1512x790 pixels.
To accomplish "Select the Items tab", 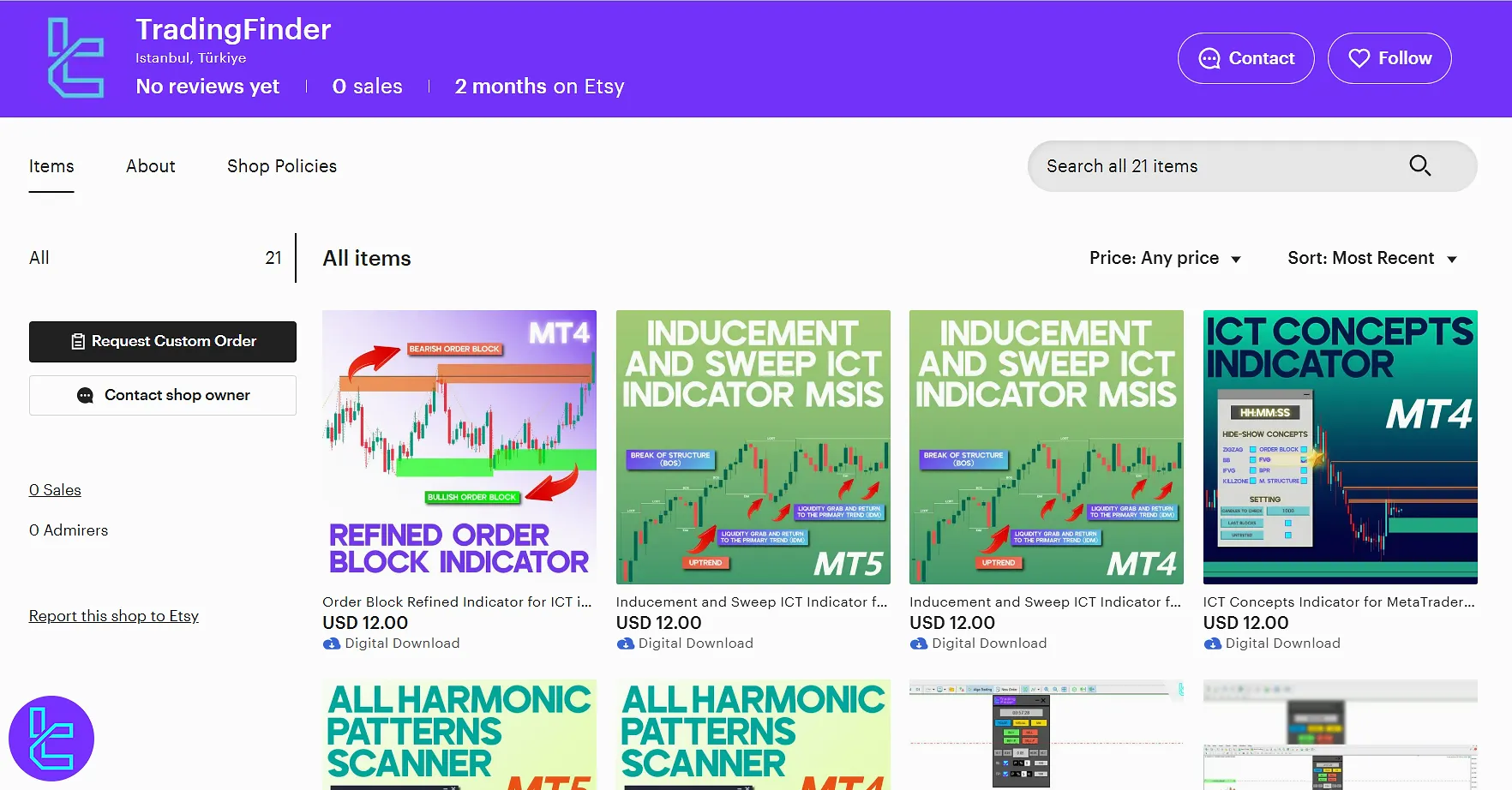I will coord(51,166).
